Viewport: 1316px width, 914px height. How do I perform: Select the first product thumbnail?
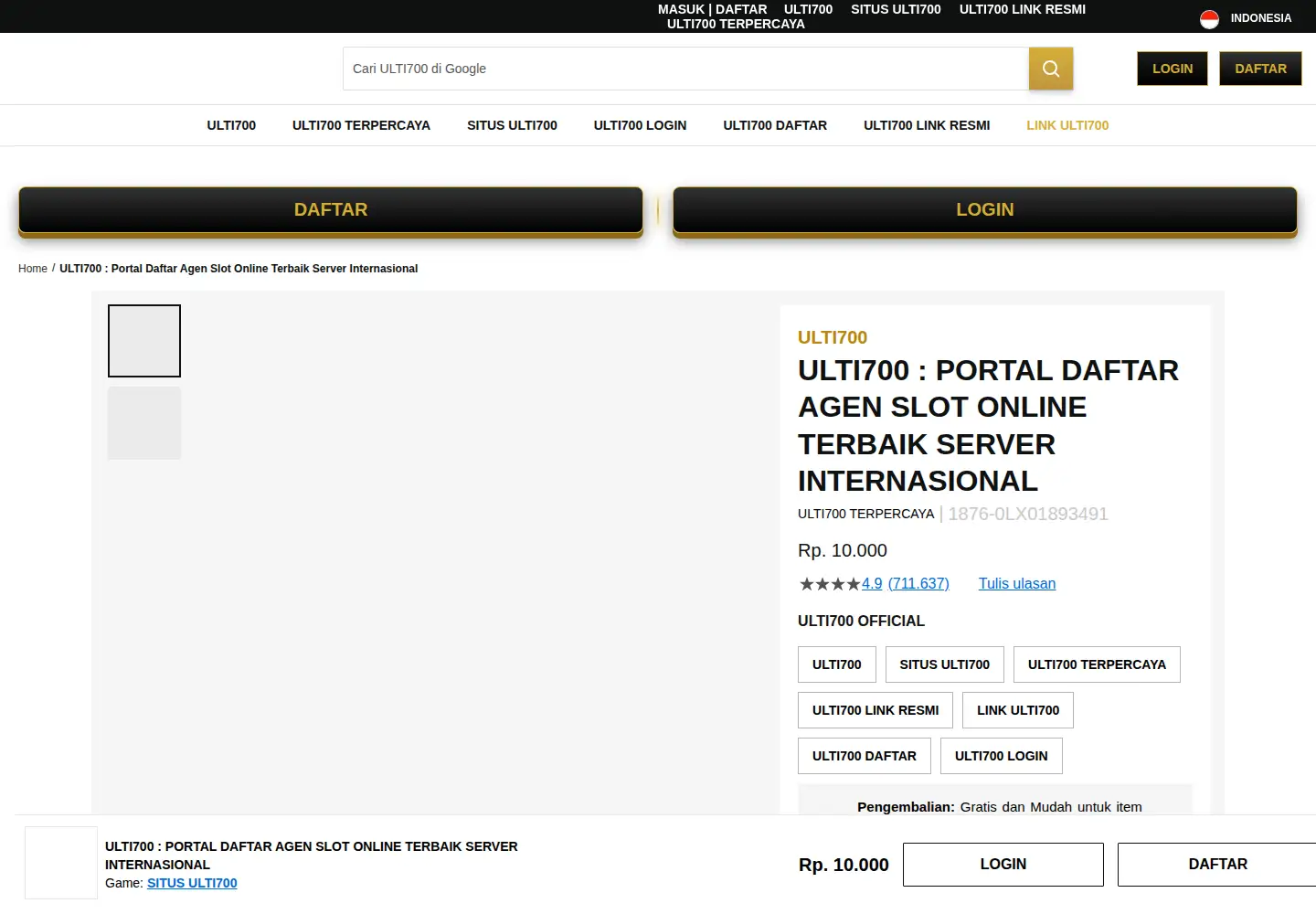coord(144,341)
